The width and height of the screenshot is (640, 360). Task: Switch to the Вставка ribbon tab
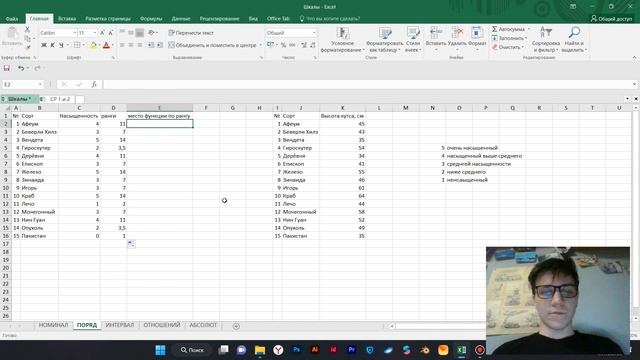(67, 19)
